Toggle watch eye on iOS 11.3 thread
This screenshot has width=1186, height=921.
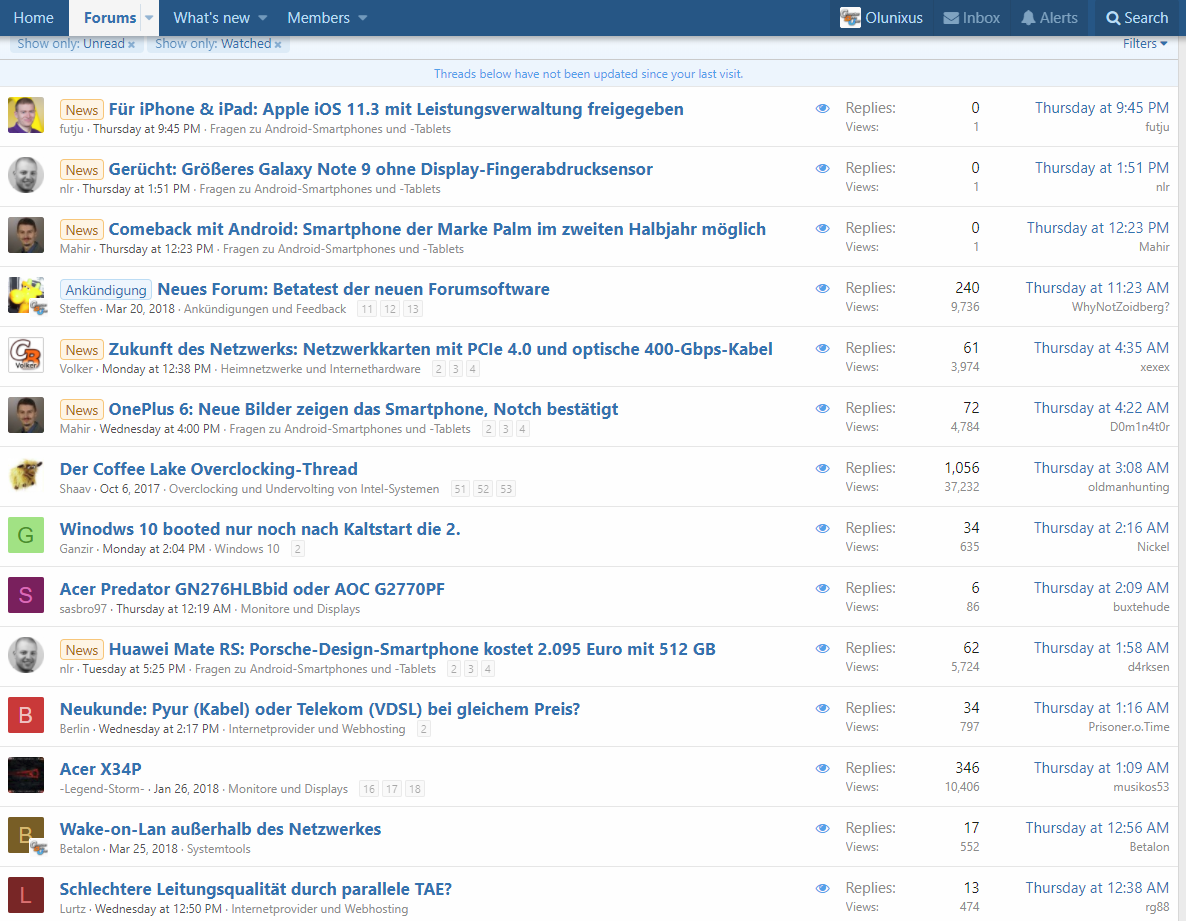[x=823, y=109]
